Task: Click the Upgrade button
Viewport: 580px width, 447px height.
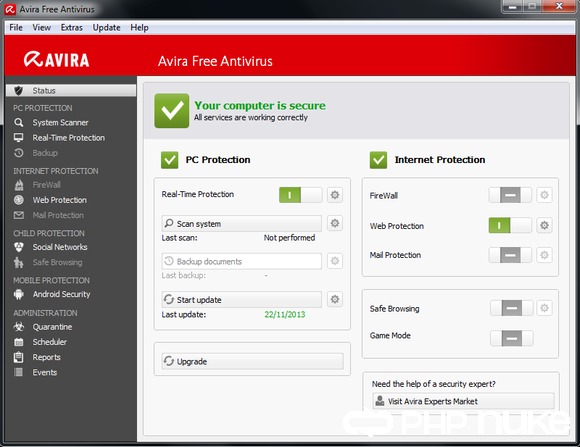Action: (253, 361)
